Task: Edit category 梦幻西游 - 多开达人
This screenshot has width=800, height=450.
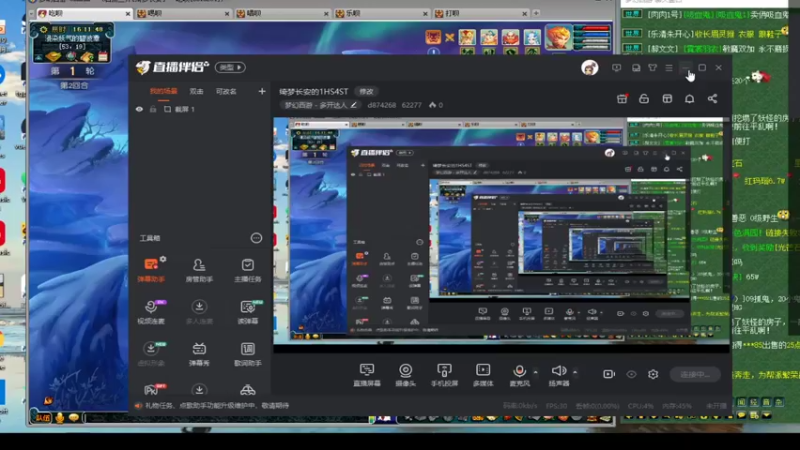Action: point(320,105)
